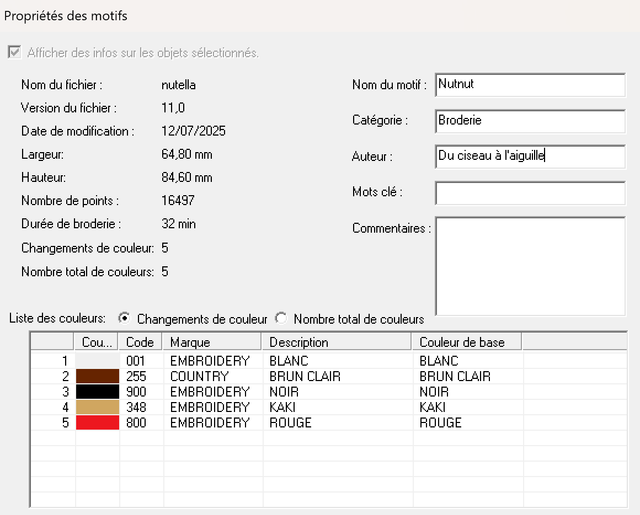Select 'Nombre total de couleurs' radio button
This screenshot has height=515, width=640.
[x=281, y=318]
